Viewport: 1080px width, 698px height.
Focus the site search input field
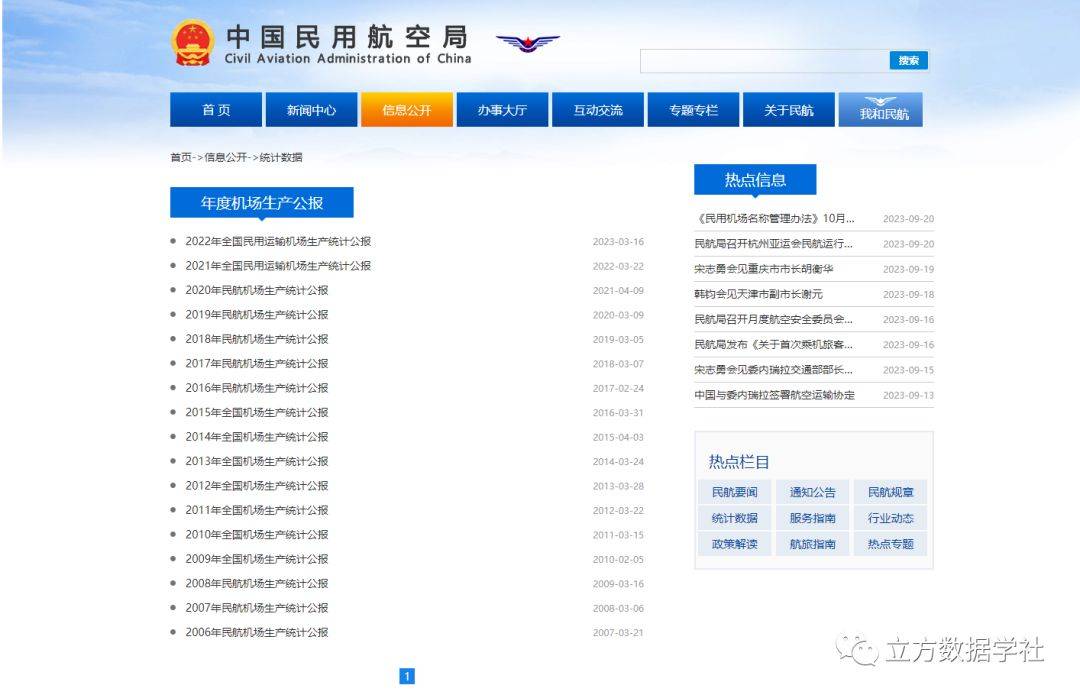765,61
